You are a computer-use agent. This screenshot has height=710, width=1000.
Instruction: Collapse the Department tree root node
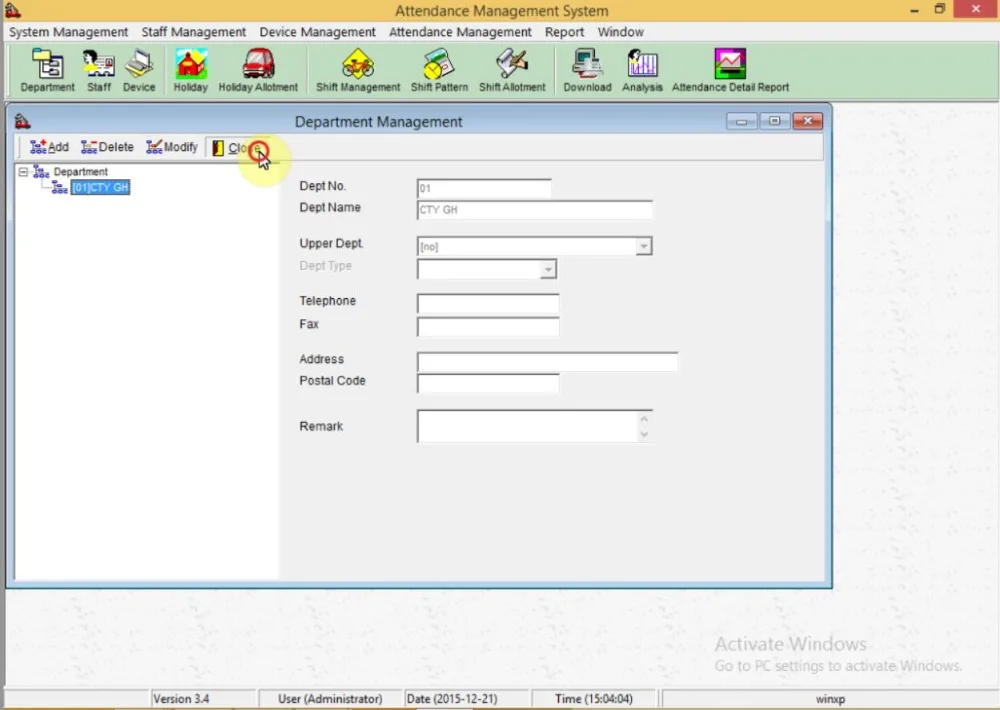pyautogui.click(x=23, y=172)
